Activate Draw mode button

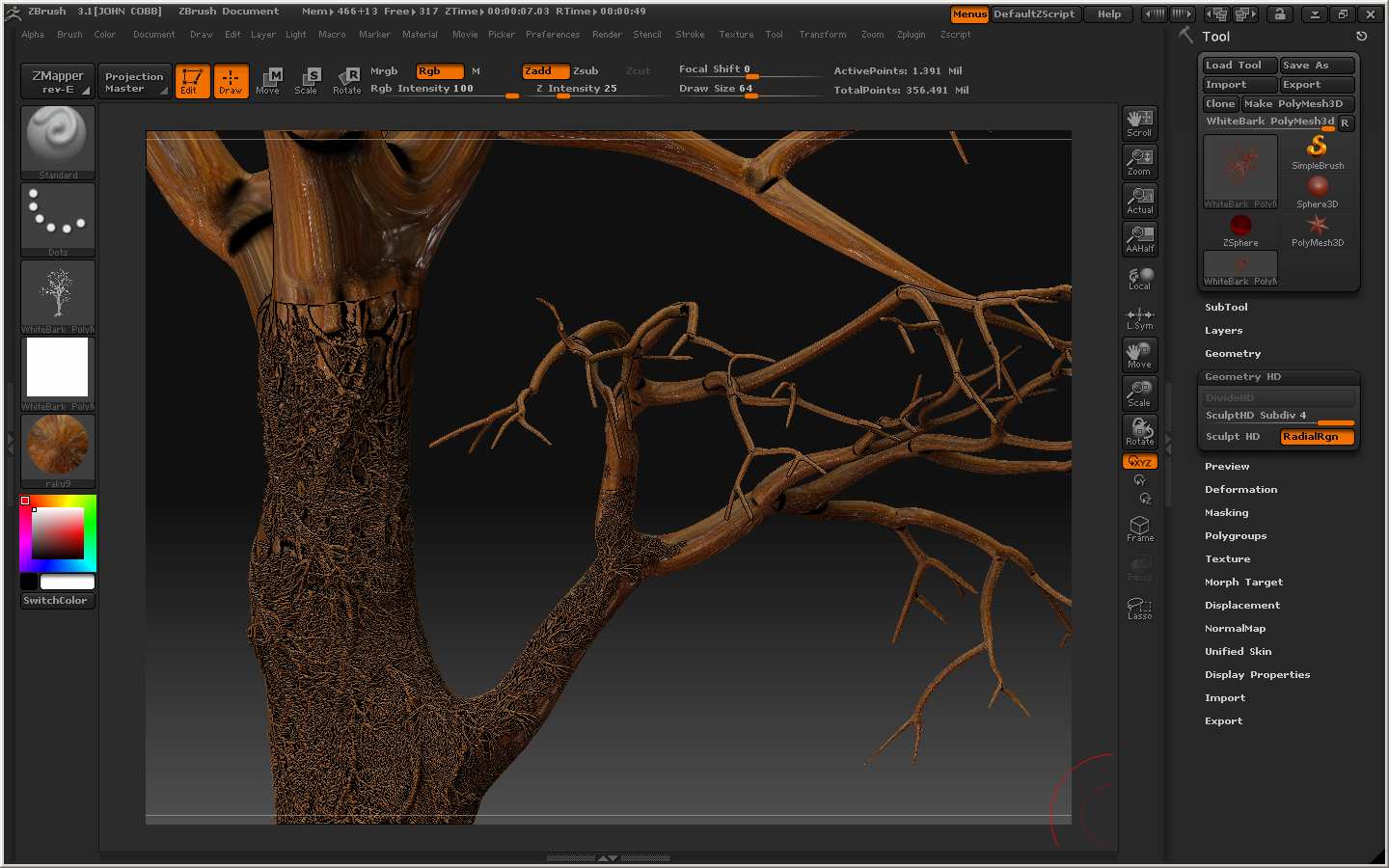[231, 81]
